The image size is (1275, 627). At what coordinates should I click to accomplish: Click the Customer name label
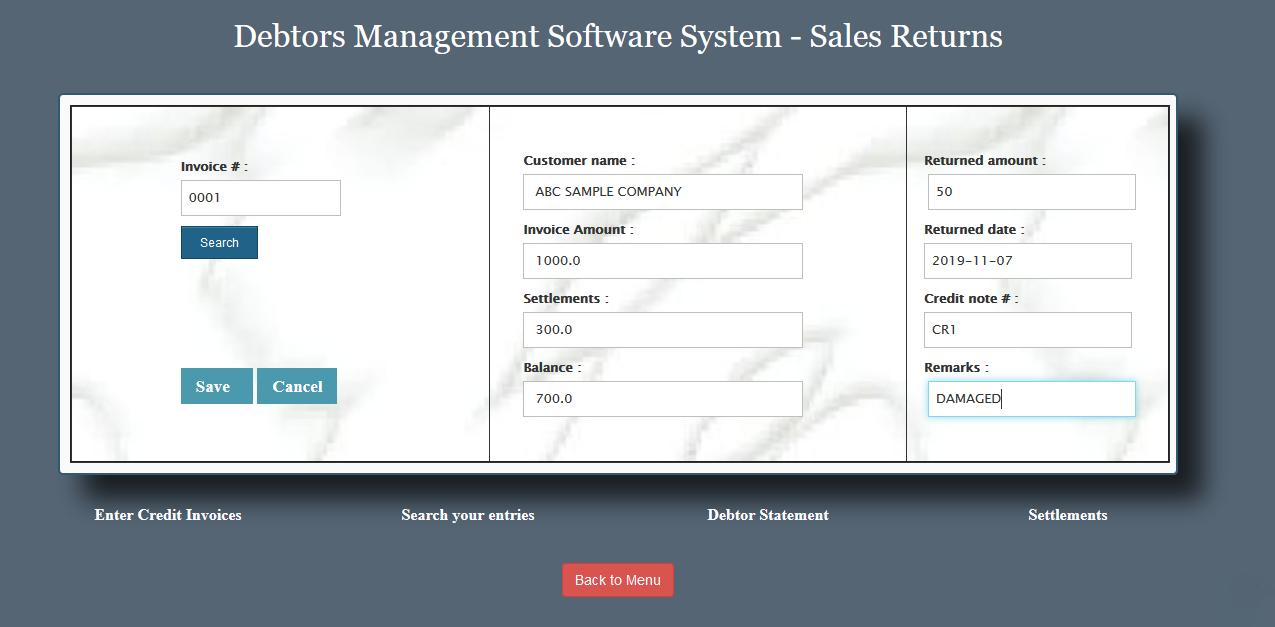tap(579, 161)
